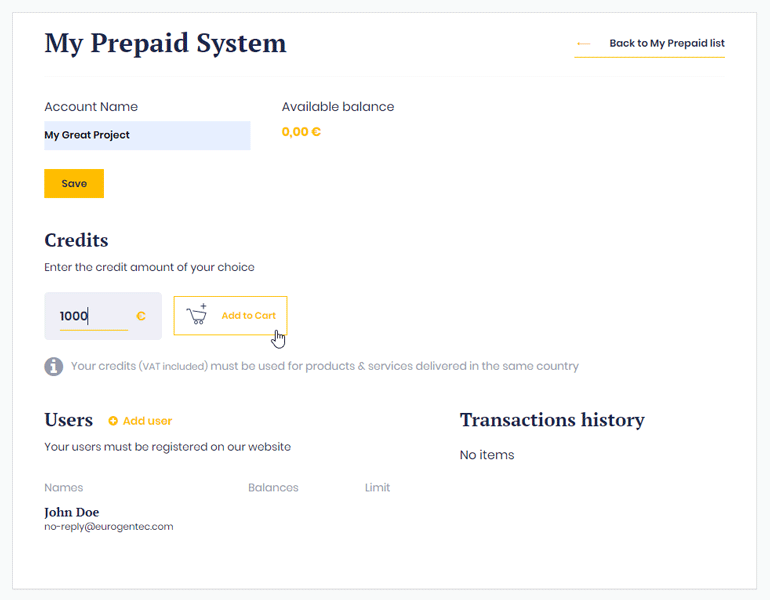
Task: Click the Add to Cart label
Action: (248, 316)
